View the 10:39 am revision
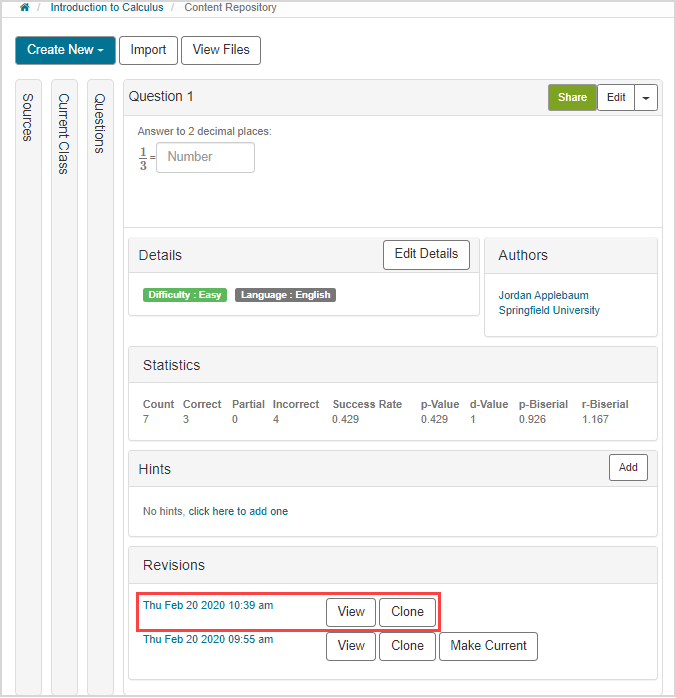This screenshot has height=698, width=676. coord(351,612)
